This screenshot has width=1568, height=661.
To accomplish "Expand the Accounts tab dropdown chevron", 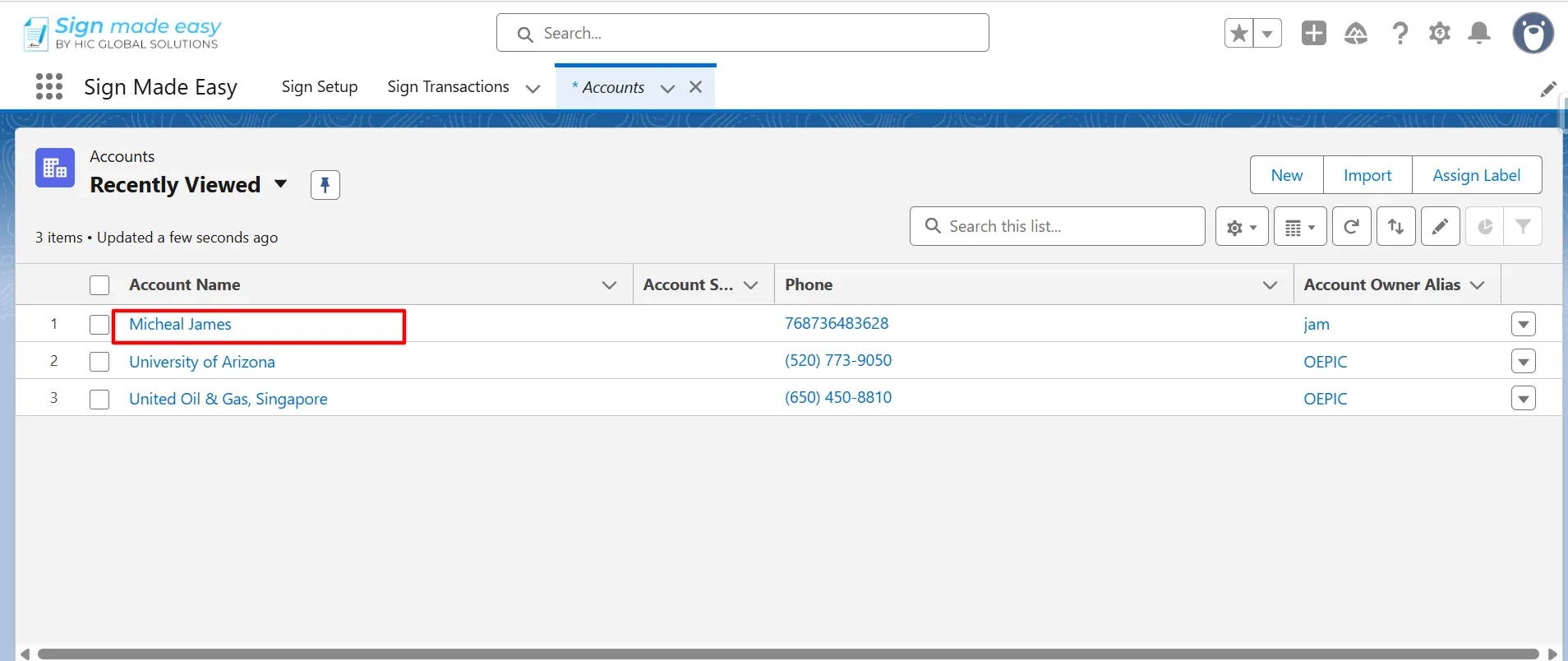I will coord(667,88).
